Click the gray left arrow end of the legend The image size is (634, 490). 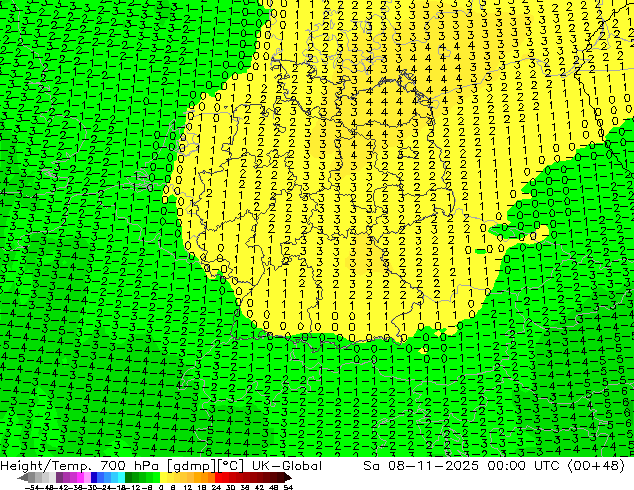tap(23, 477)
